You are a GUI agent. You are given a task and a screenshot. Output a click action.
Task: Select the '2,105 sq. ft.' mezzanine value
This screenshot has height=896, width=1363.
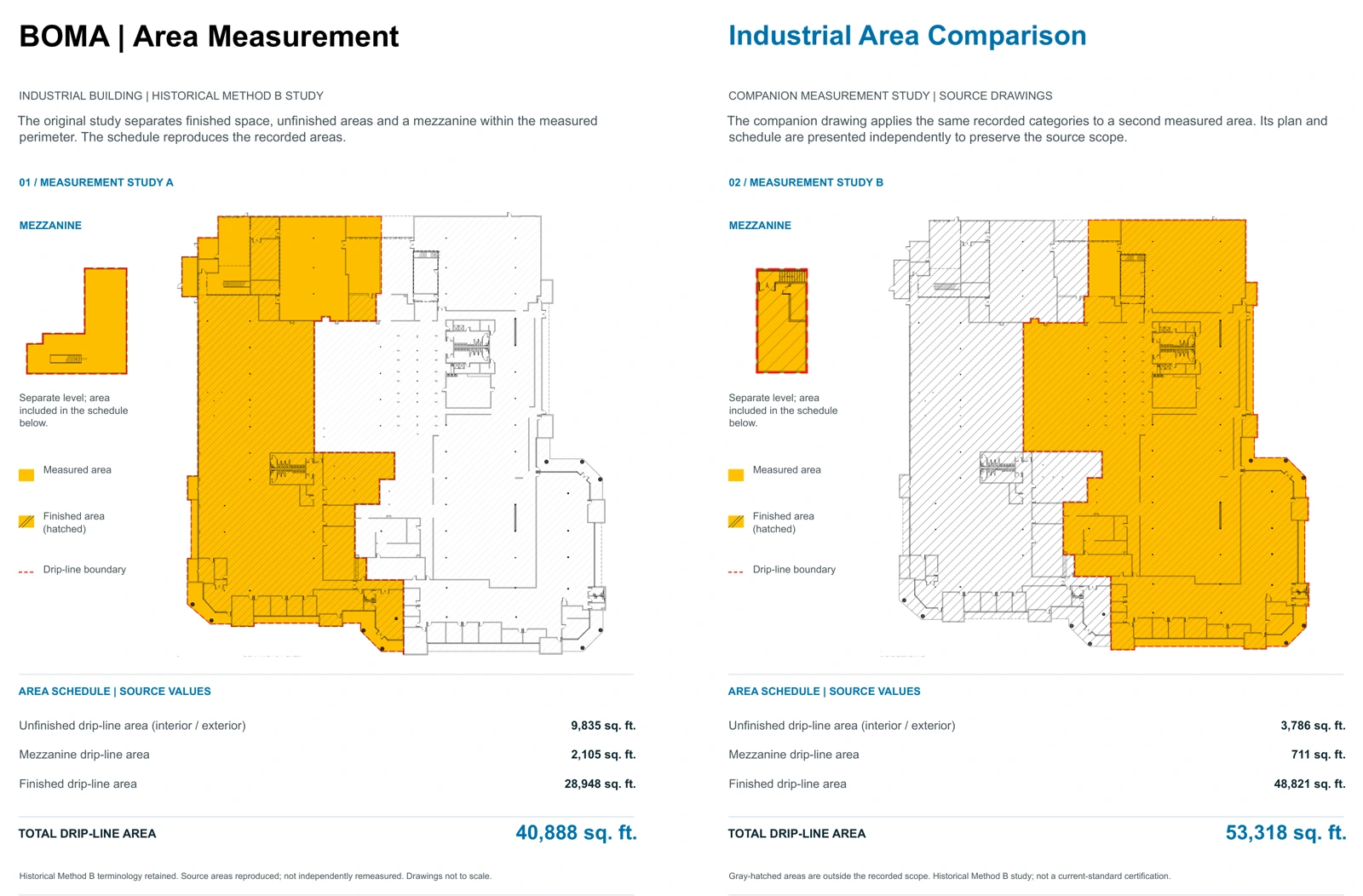(x=603, y=755)
